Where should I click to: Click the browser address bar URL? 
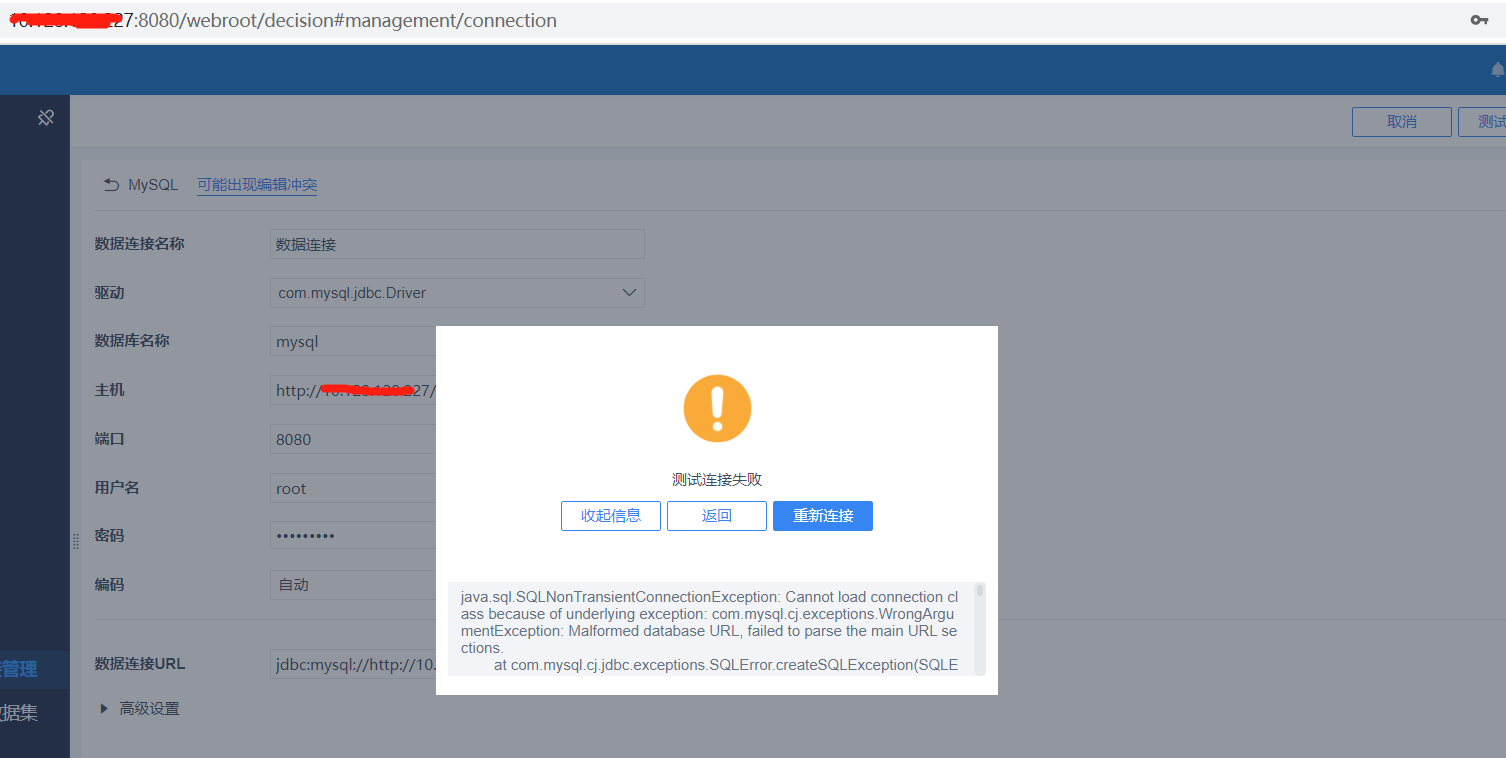tap(283, 20)
